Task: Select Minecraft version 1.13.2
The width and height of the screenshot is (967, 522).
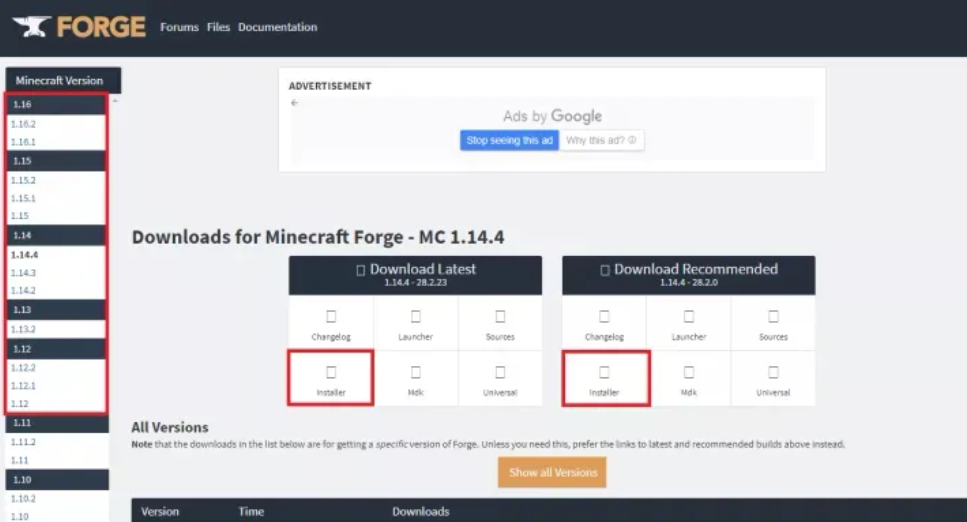Action: pos(23,329)
